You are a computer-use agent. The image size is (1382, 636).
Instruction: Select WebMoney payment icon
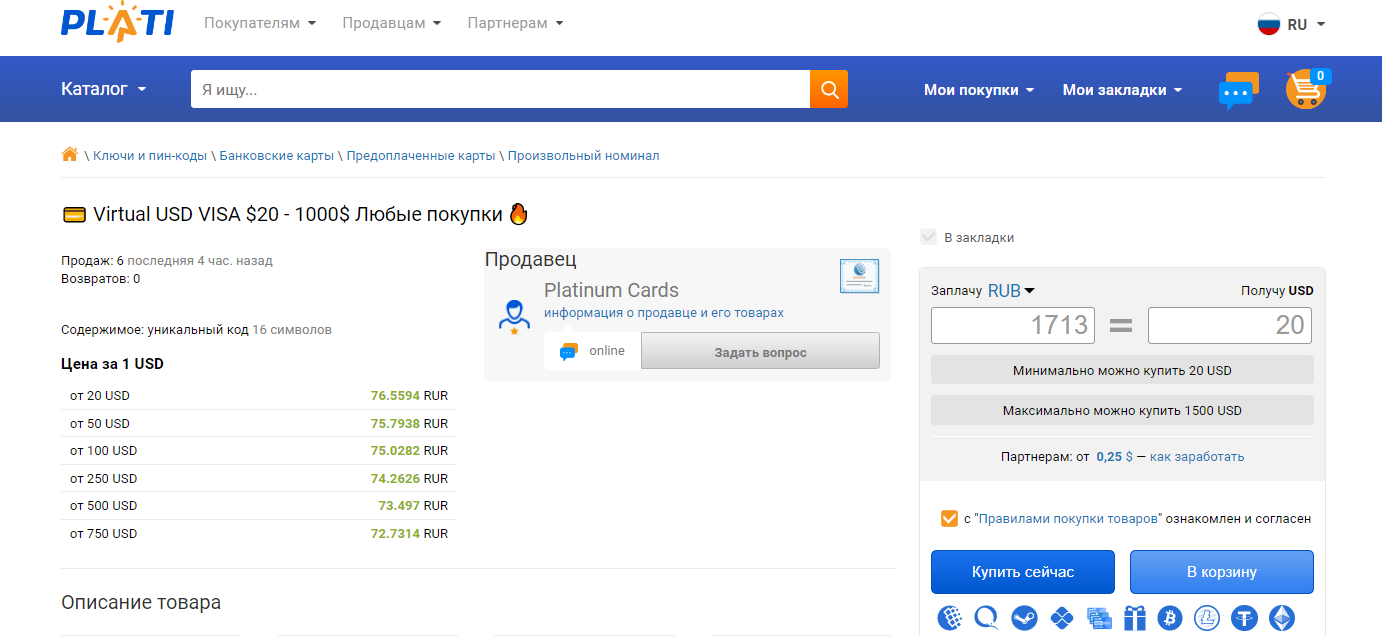(950, 618)
